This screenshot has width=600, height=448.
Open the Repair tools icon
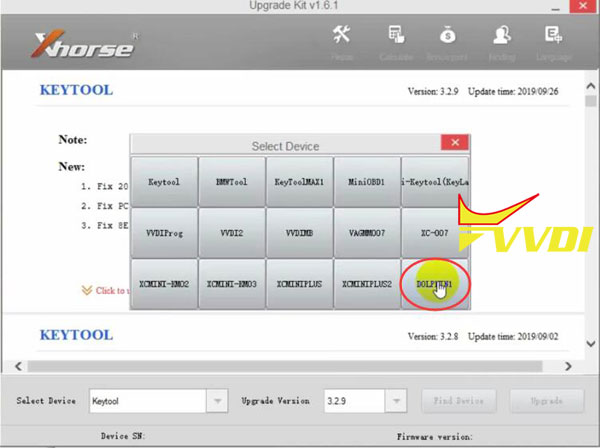(341, 35)
